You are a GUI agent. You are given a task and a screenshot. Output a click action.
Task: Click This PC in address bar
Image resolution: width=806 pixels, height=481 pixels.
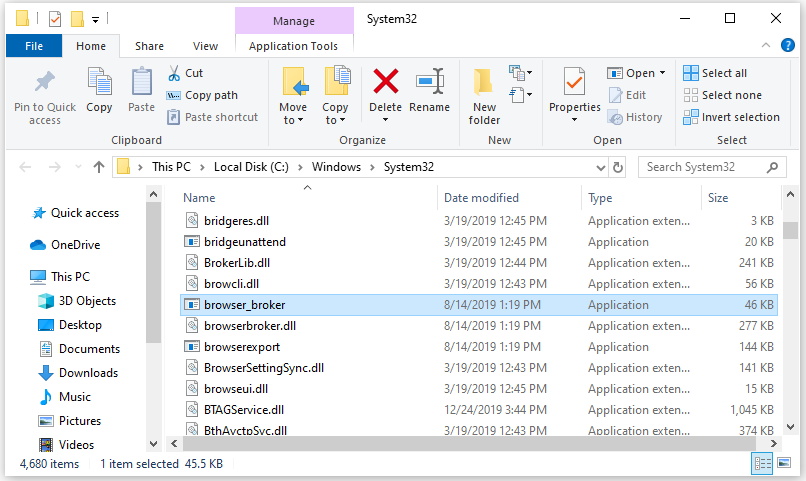171,167
